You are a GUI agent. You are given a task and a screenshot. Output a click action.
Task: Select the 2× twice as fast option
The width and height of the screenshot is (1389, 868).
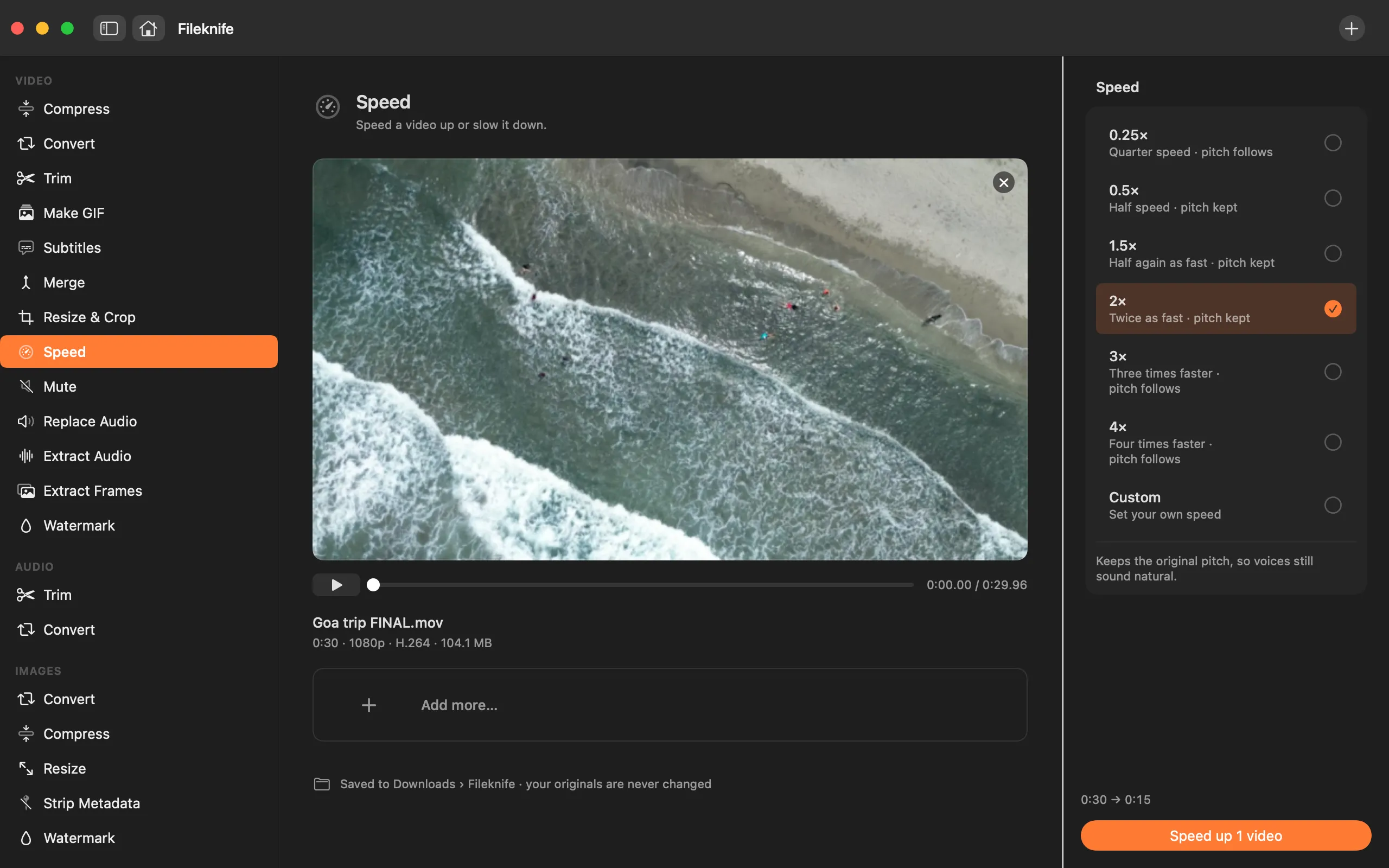pos(1226,309)
